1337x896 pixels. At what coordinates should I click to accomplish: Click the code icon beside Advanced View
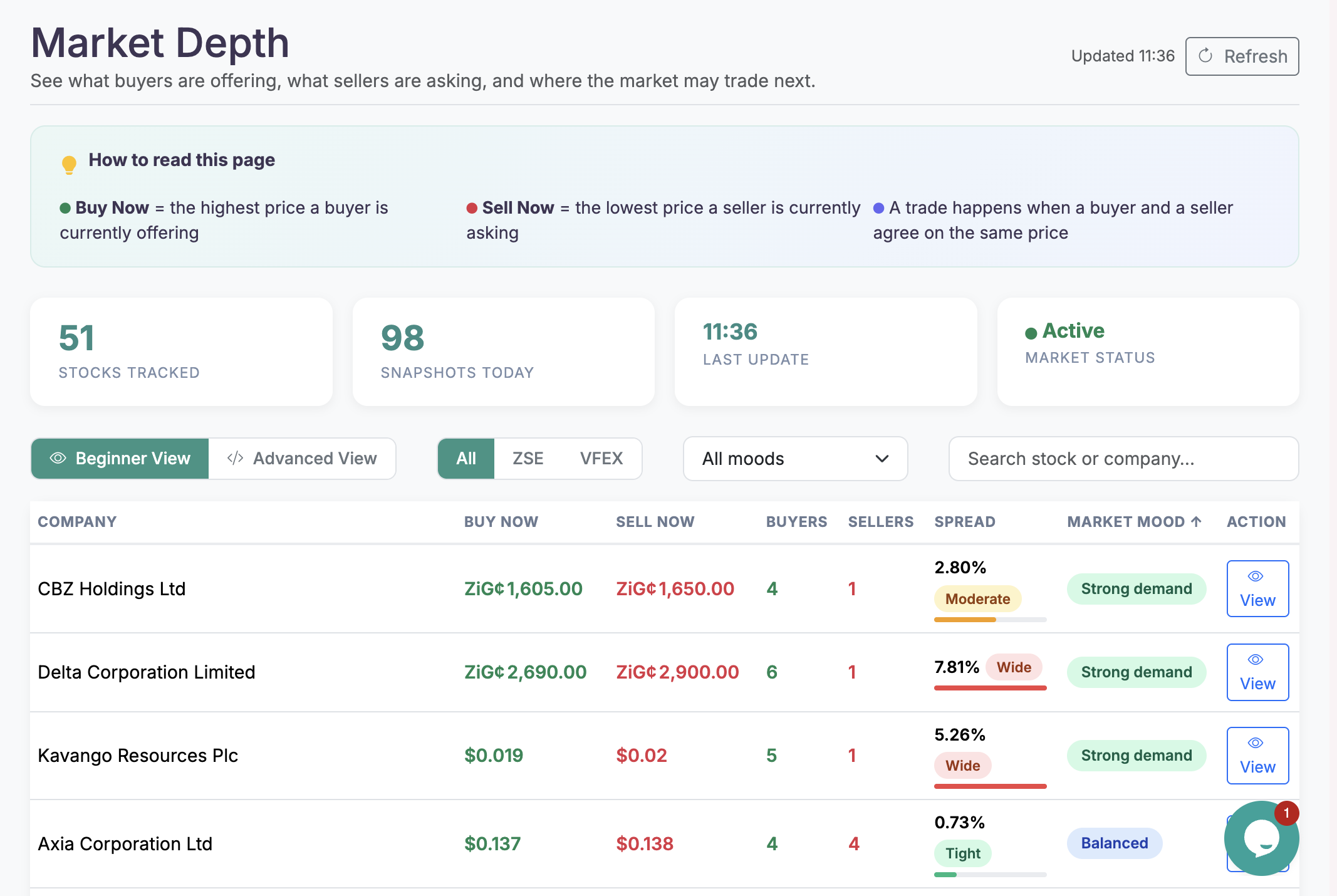tap(235, 458)
